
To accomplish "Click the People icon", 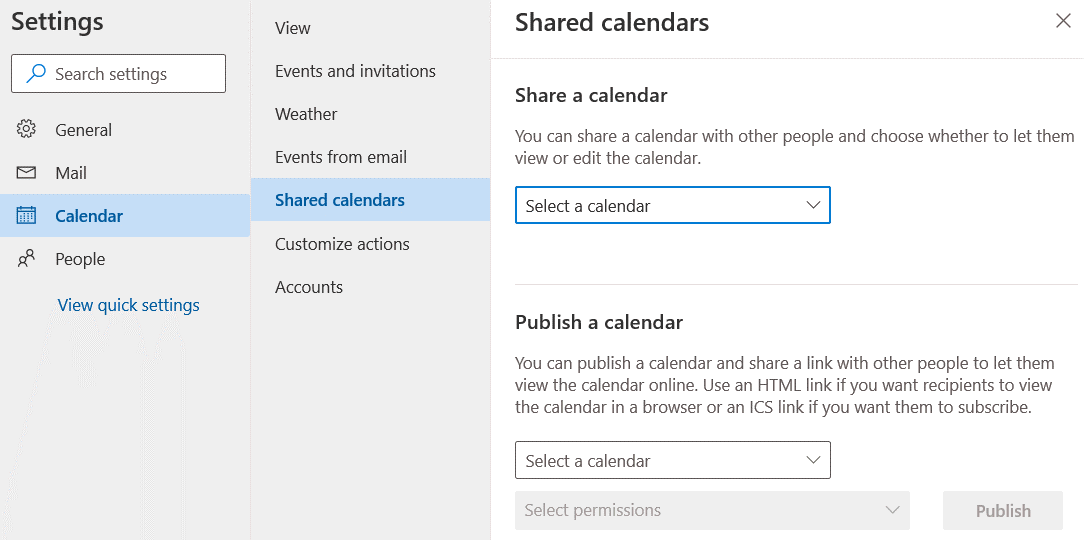I will (x=26, y=259).
